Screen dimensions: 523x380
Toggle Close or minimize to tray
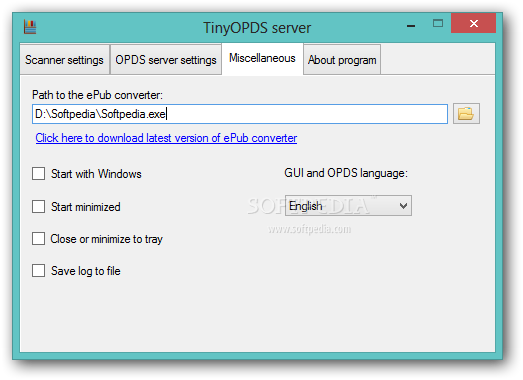coord(38,239)
